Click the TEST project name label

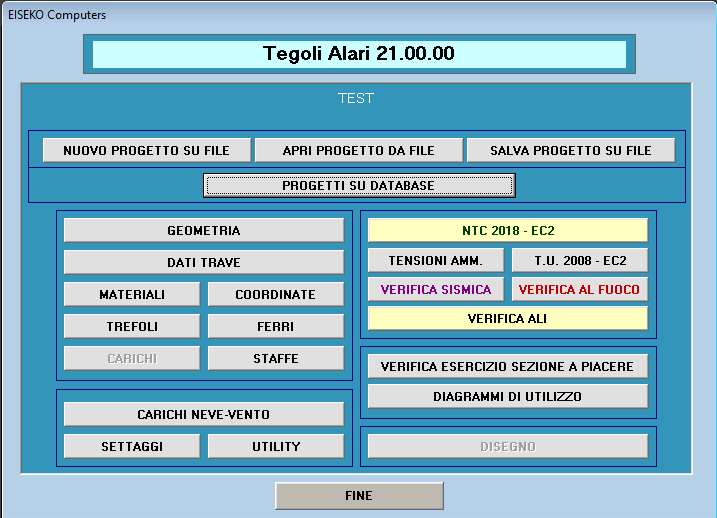click(x=356, y=98)
